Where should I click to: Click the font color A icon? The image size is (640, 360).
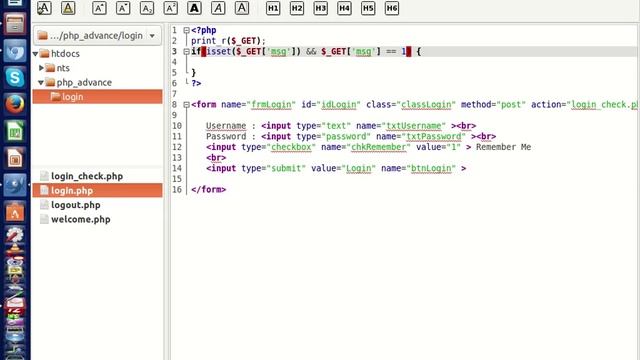[68, 8]
